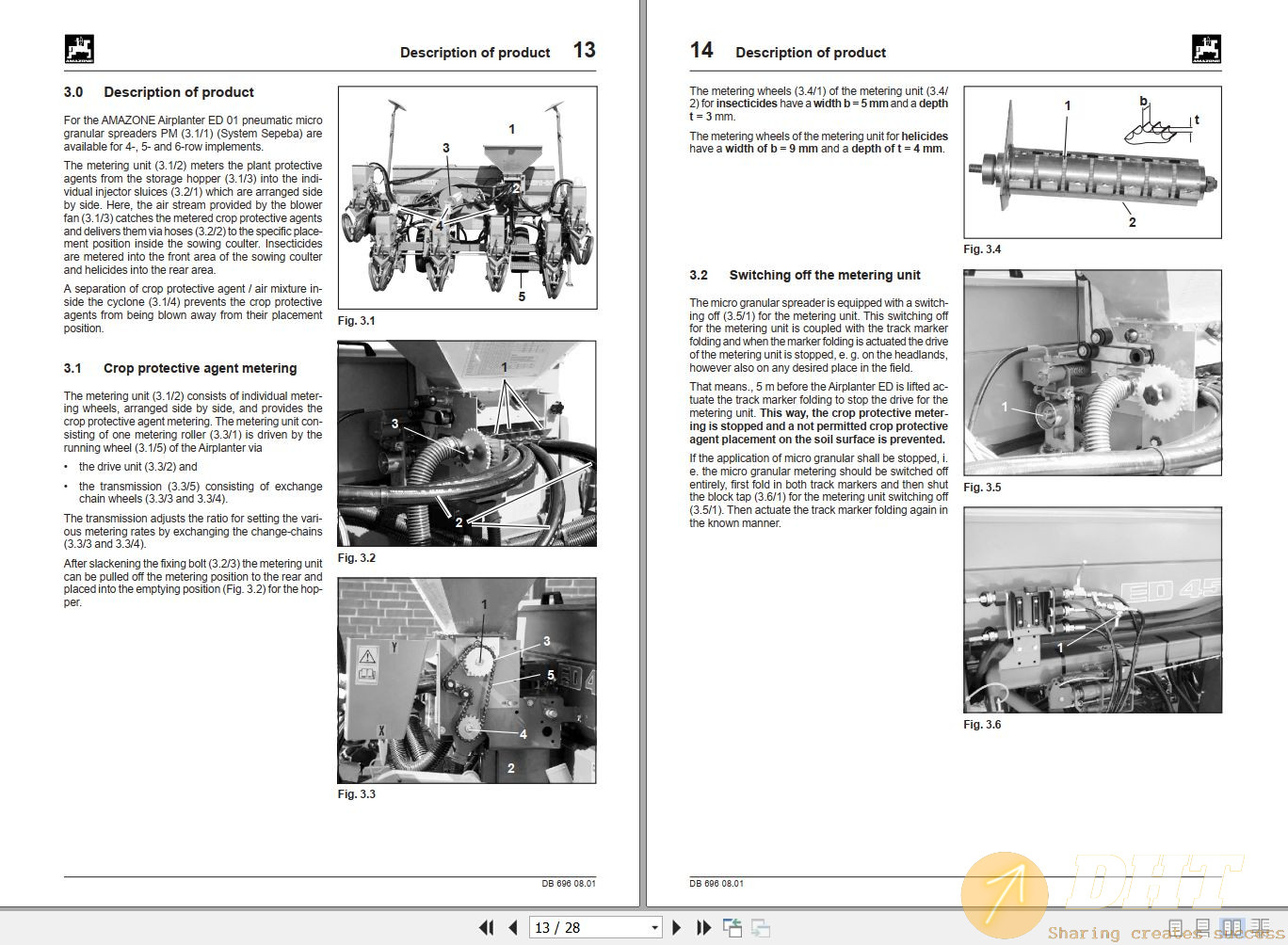1288x945 pixels.
Task: Go to the previous page
Action: pyautogui.click(x=513, y=927)
